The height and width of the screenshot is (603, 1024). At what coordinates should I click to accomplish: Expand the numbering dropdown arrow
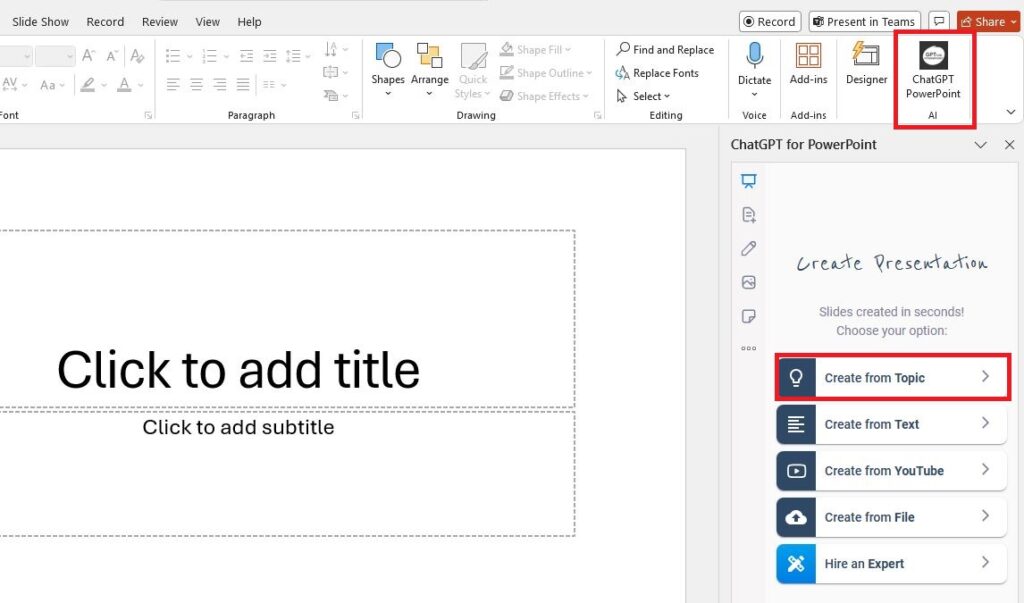point(226,56)
